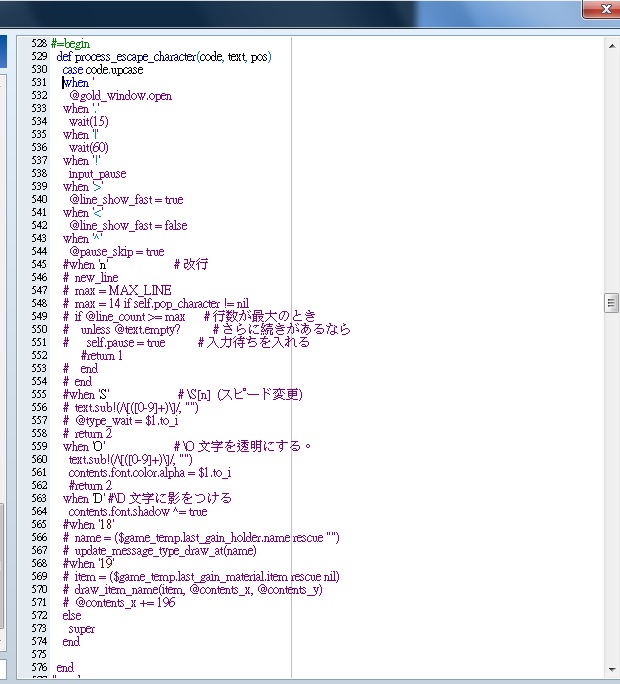Click 'super' on line 573

[82, 629]
